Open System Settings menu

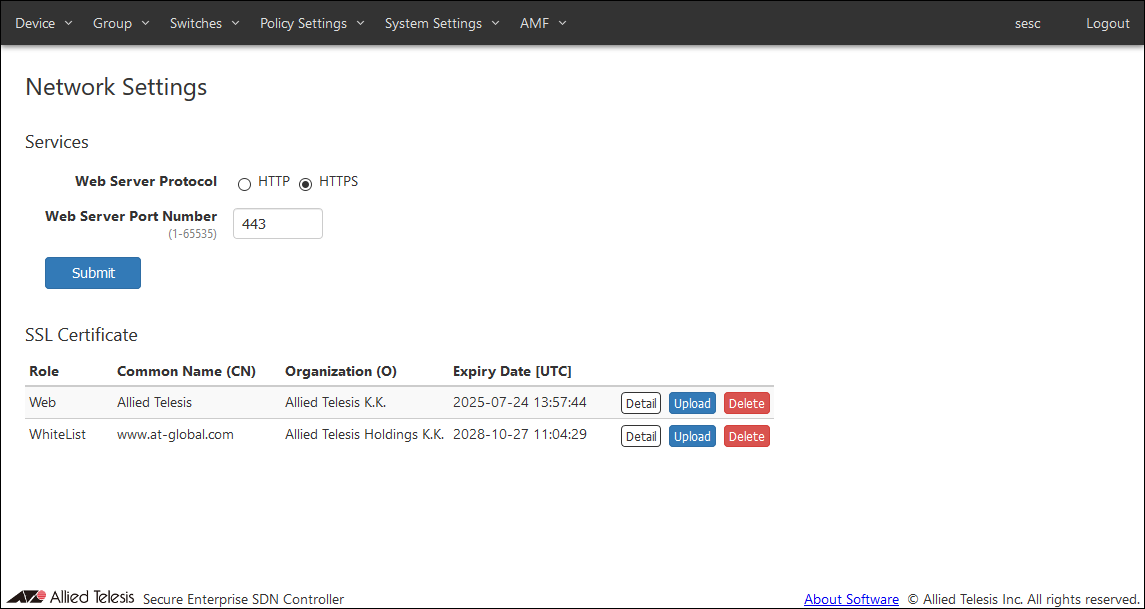442,23
